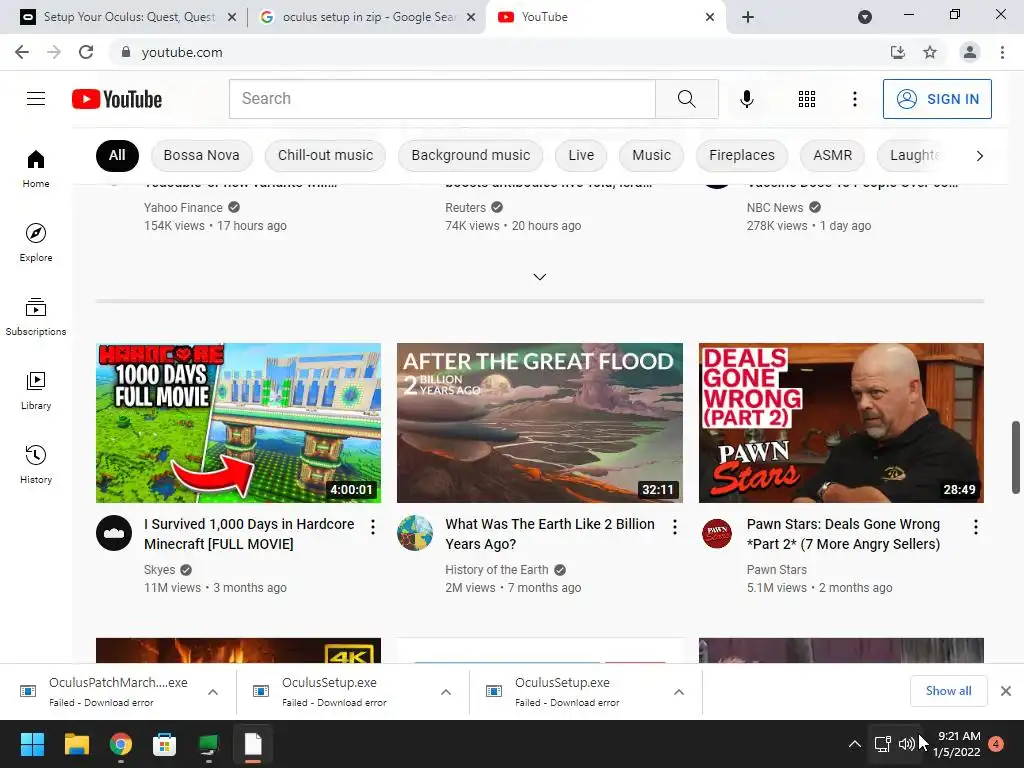Expand the first OculusSetup.exe download options
Image resolution: width=1024 pixels, height=768 pixels.
click(446, 692)
